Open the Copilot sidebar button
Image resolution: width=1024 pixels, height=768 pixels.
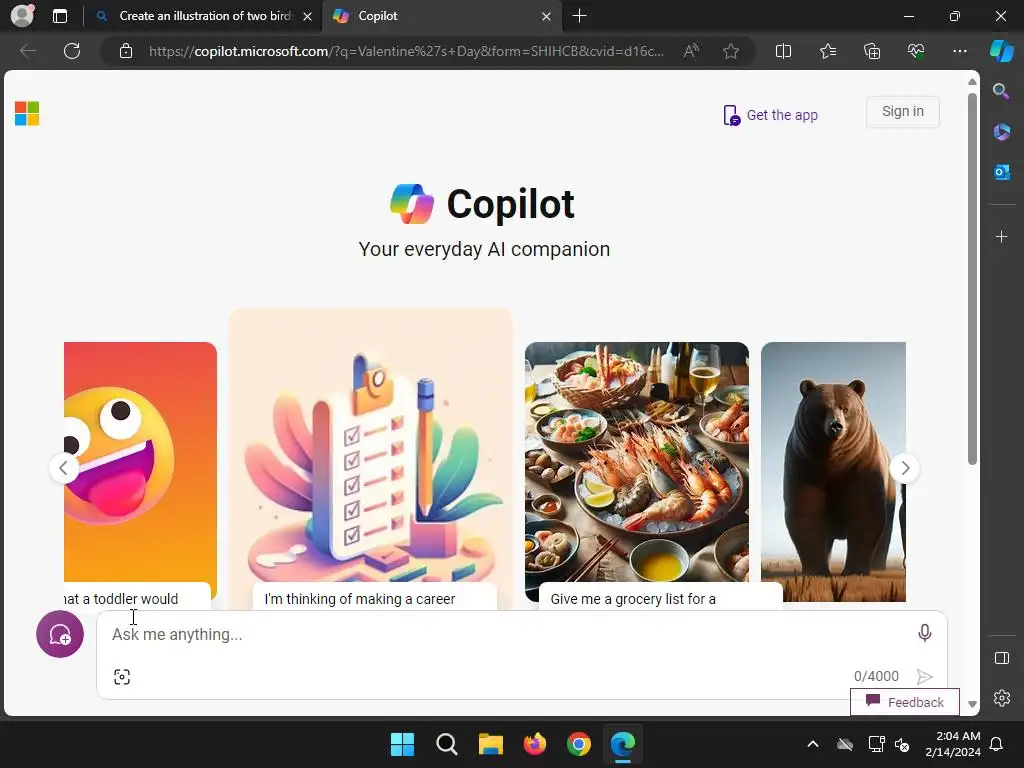point(1001,51)
